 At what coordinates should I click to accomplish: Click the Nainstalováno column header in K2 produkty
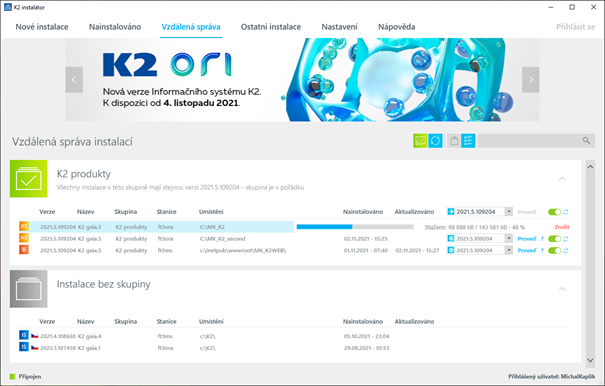click(363, 212)
